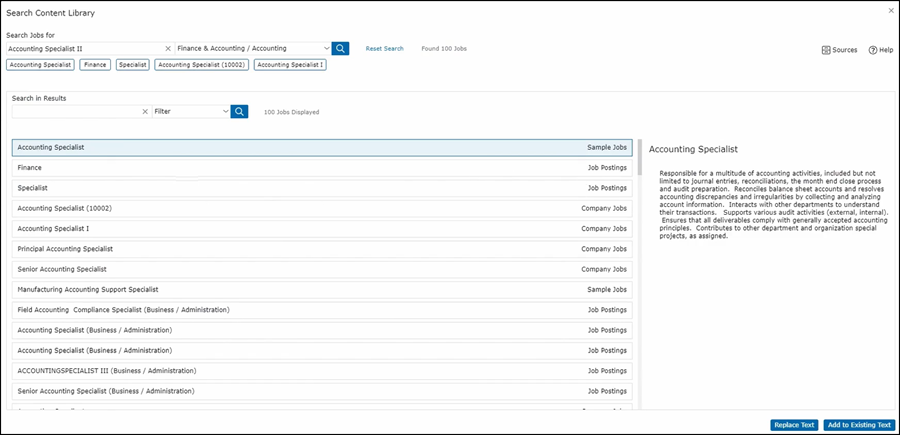Expand the Finance & Accounting category dropdown
The image size is (900, 435).
pyautogui.click(x=326, y=48)
